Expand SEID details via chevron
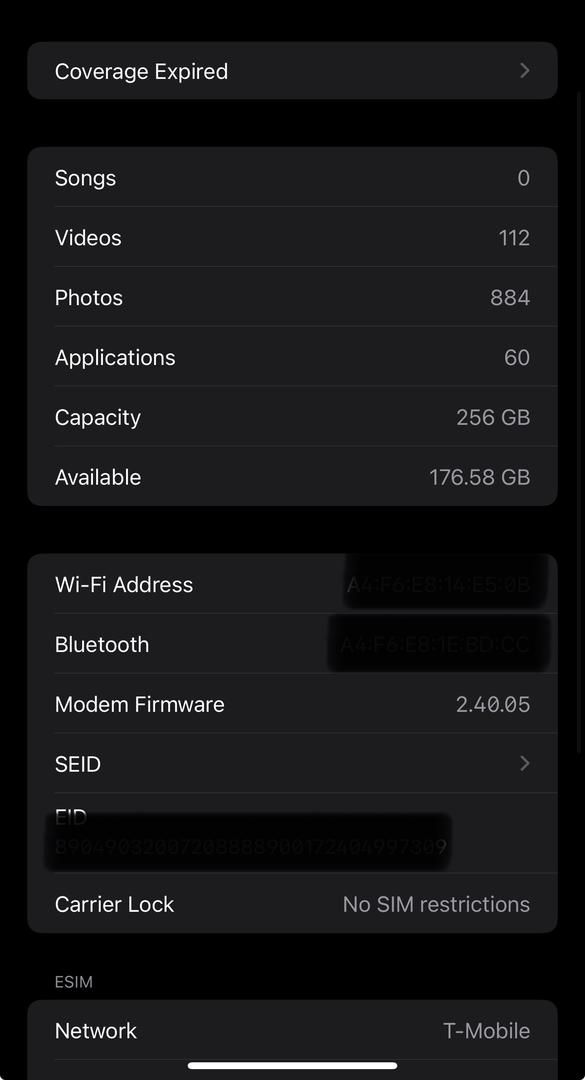Image resolution: width=585 pixels, height=1080 pixels. pos(524,763)
